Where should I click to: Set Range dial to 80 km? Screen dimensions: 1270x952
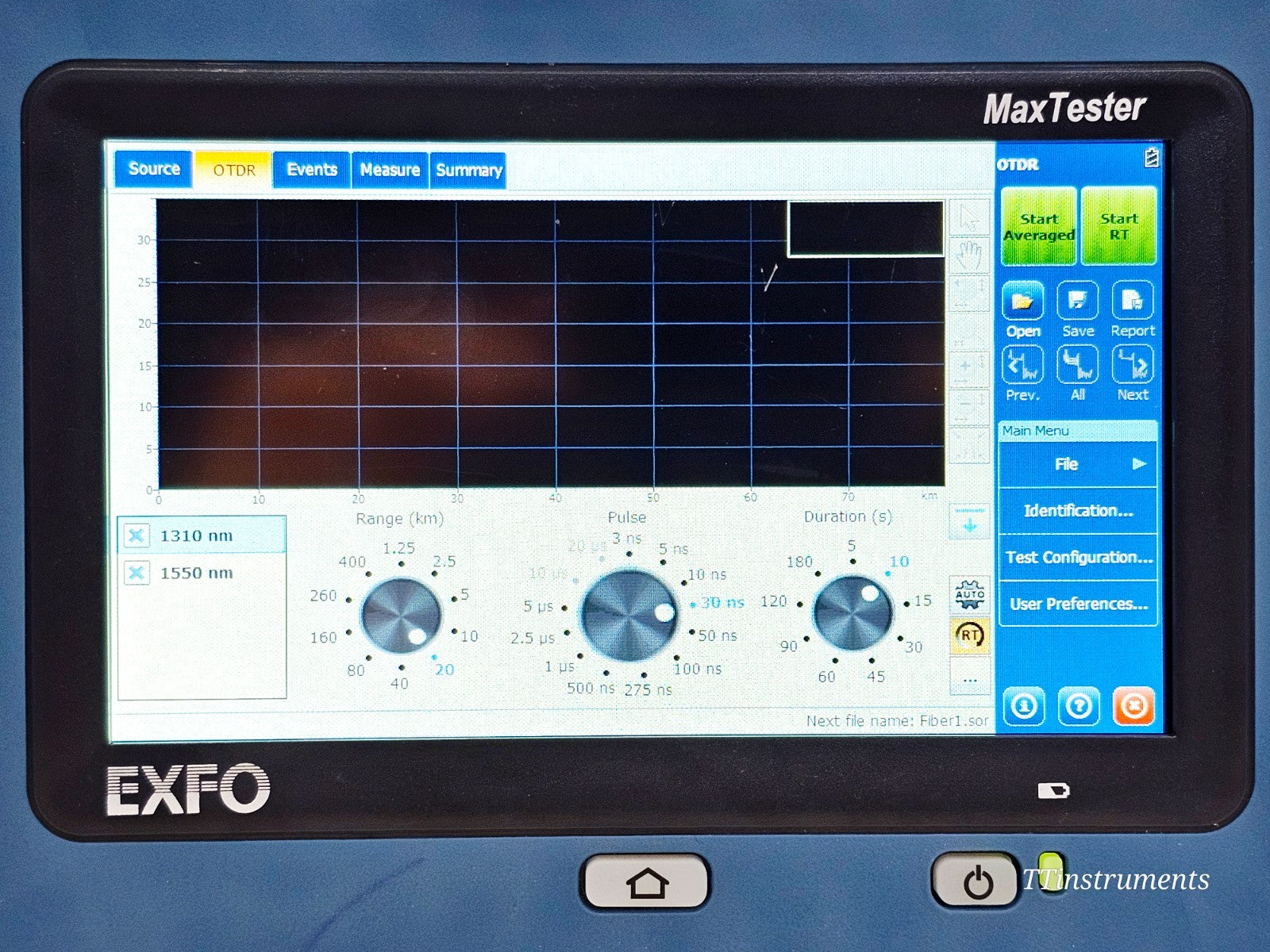click(356, 670)
